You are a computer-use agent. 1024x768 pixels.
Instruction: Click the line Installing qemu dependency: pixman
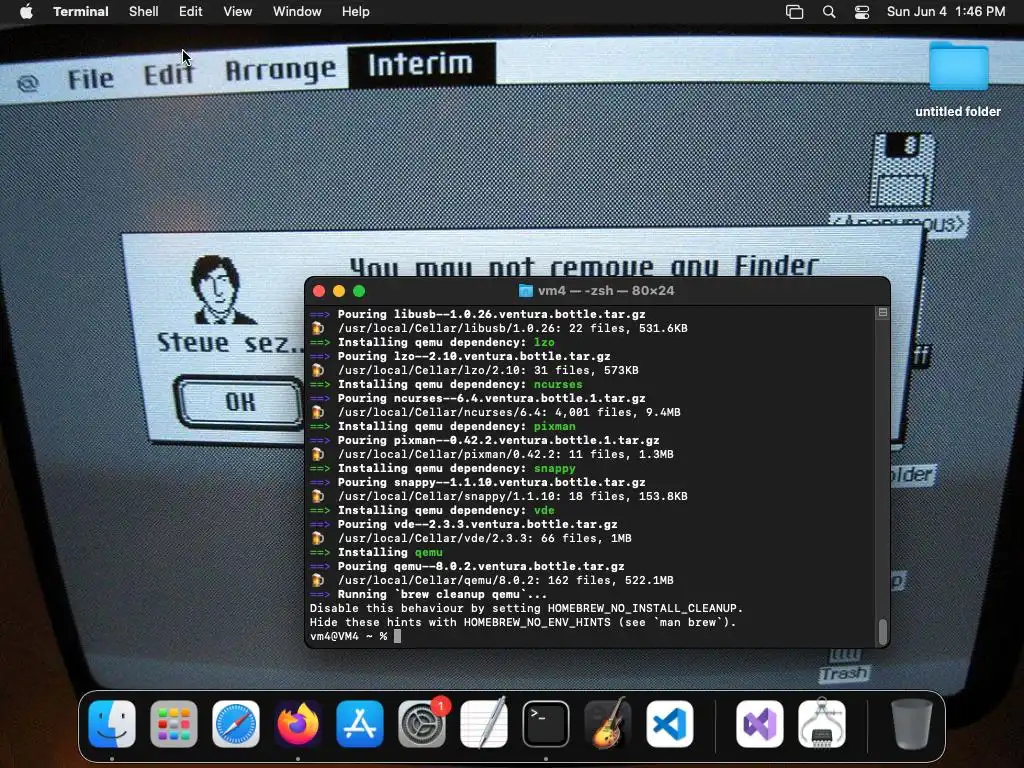pyautogui.click(x=456, y=426)
